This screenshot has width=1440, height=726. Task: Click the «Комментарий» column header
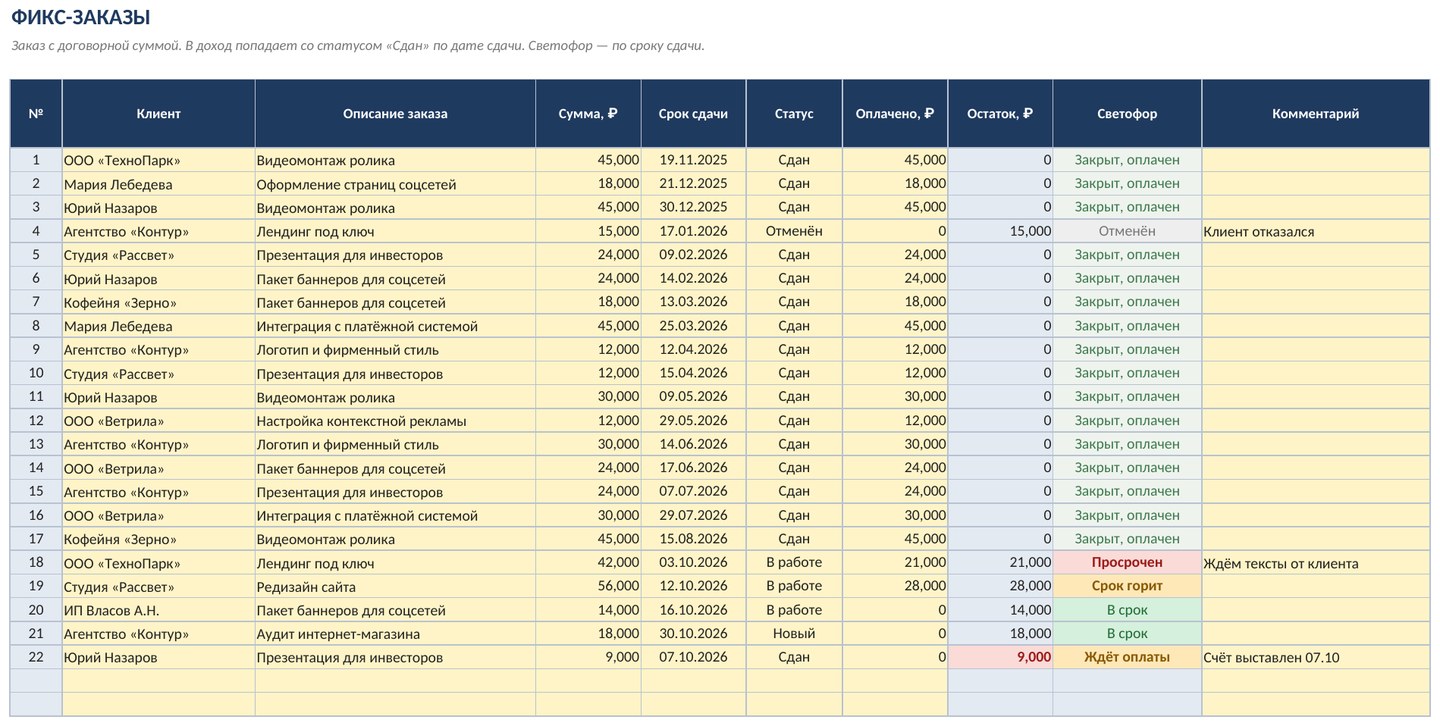(x=1315, y=114)
